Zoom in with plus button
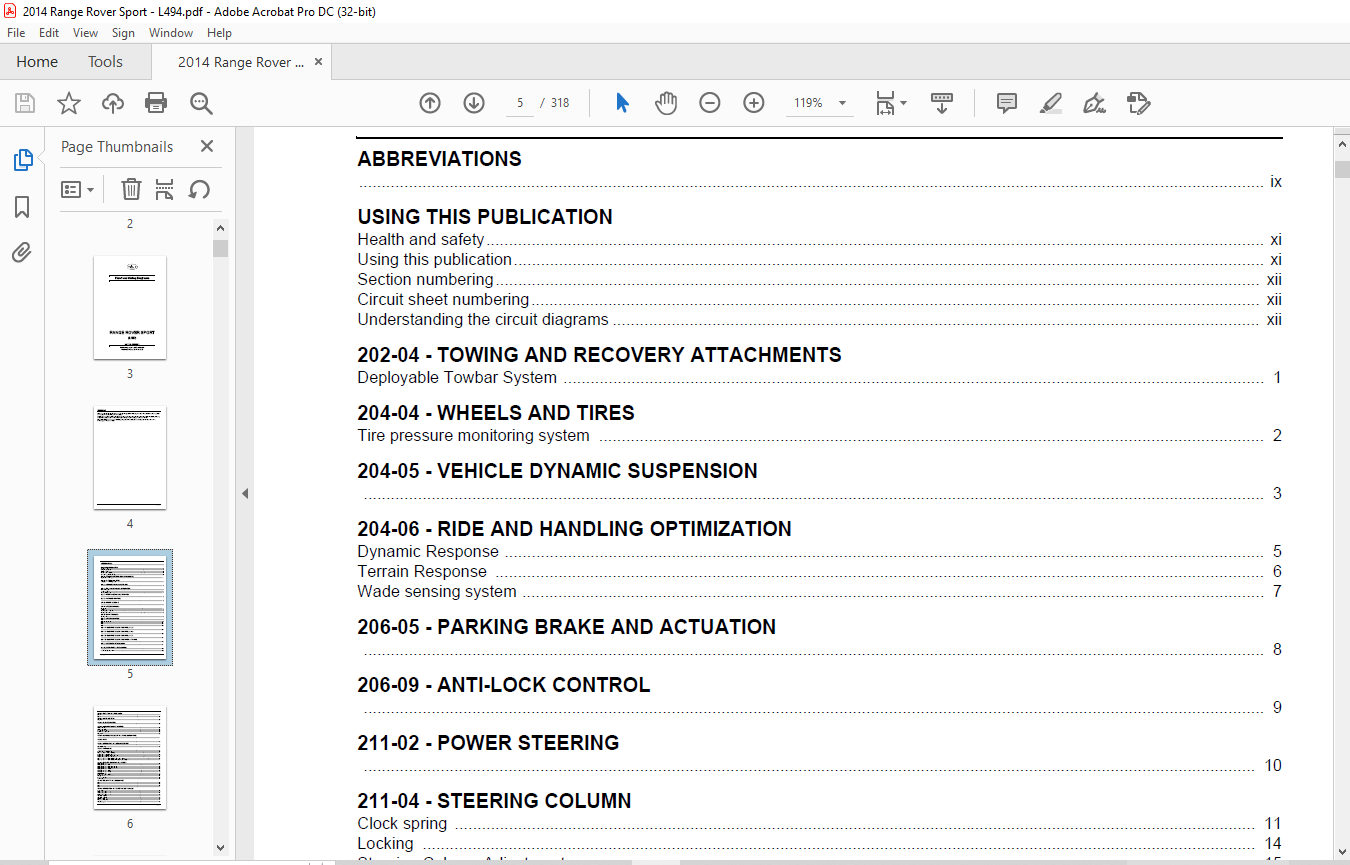Image resolution: width=1350 pixels, height=865 pixels. [754, 103]
